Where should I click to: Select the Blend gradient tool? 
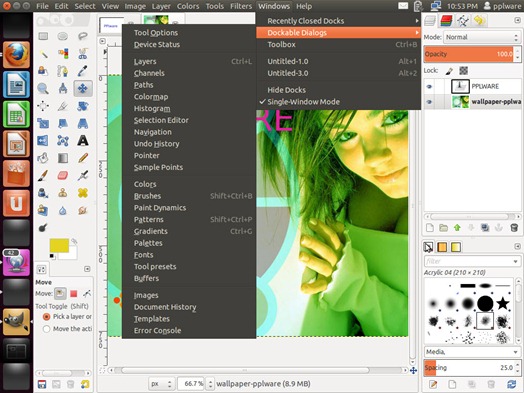[x=62, y=158]
